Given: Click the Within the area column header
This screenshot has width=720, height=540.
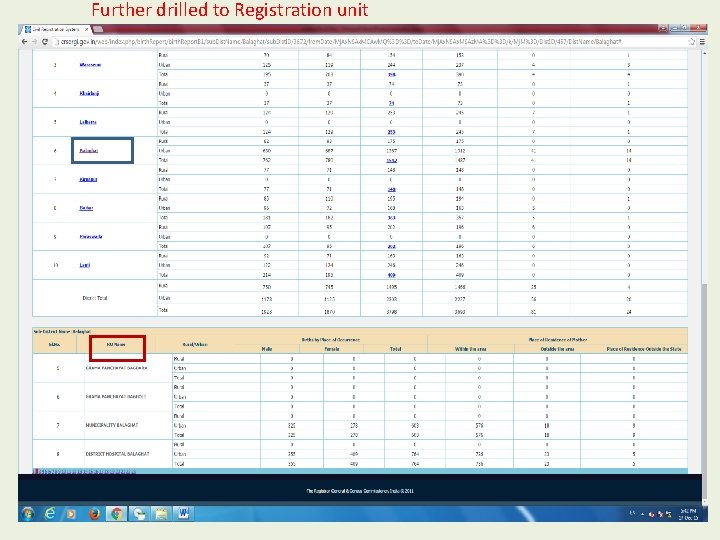Looking at the screenshot, I should point(471,349).
